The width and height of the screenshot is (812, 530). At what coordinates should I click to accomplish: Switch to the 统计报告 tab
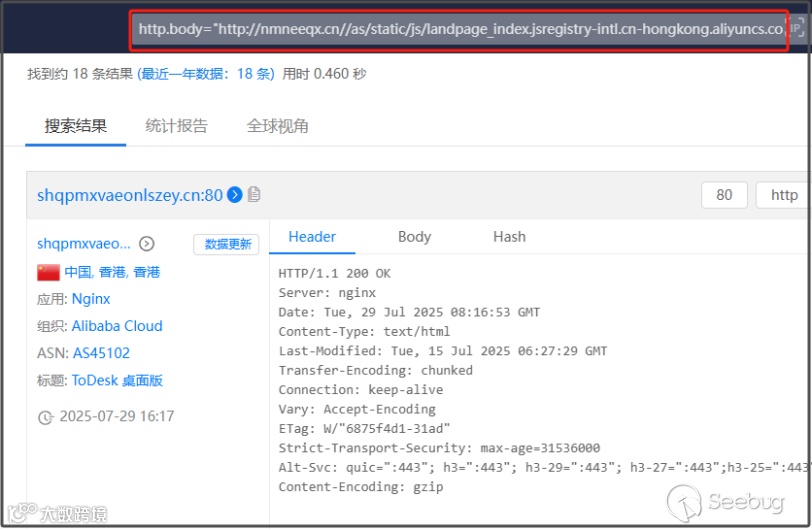click(x=177, y=126)
